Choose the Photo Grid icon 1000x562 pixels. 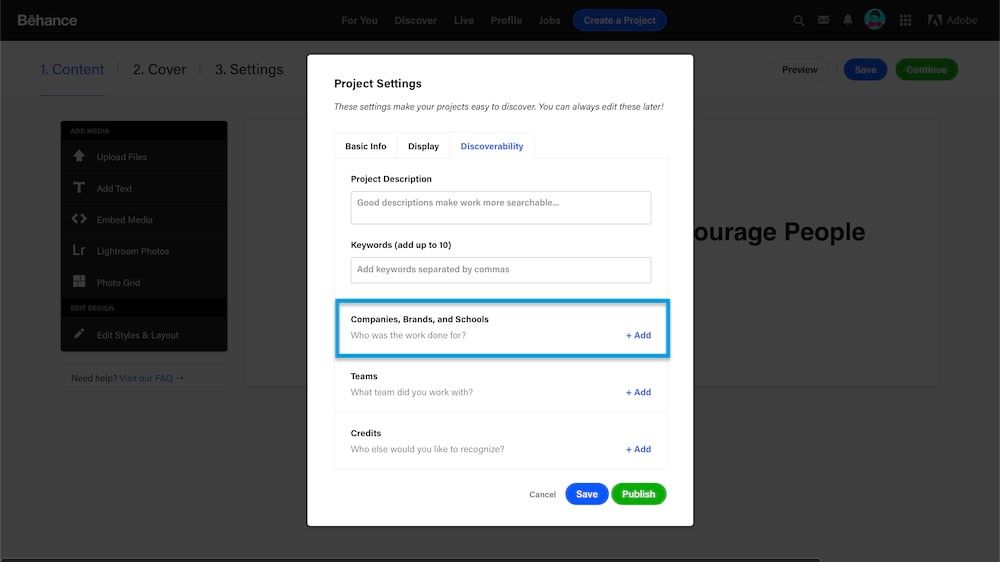(x=80, y=282)
